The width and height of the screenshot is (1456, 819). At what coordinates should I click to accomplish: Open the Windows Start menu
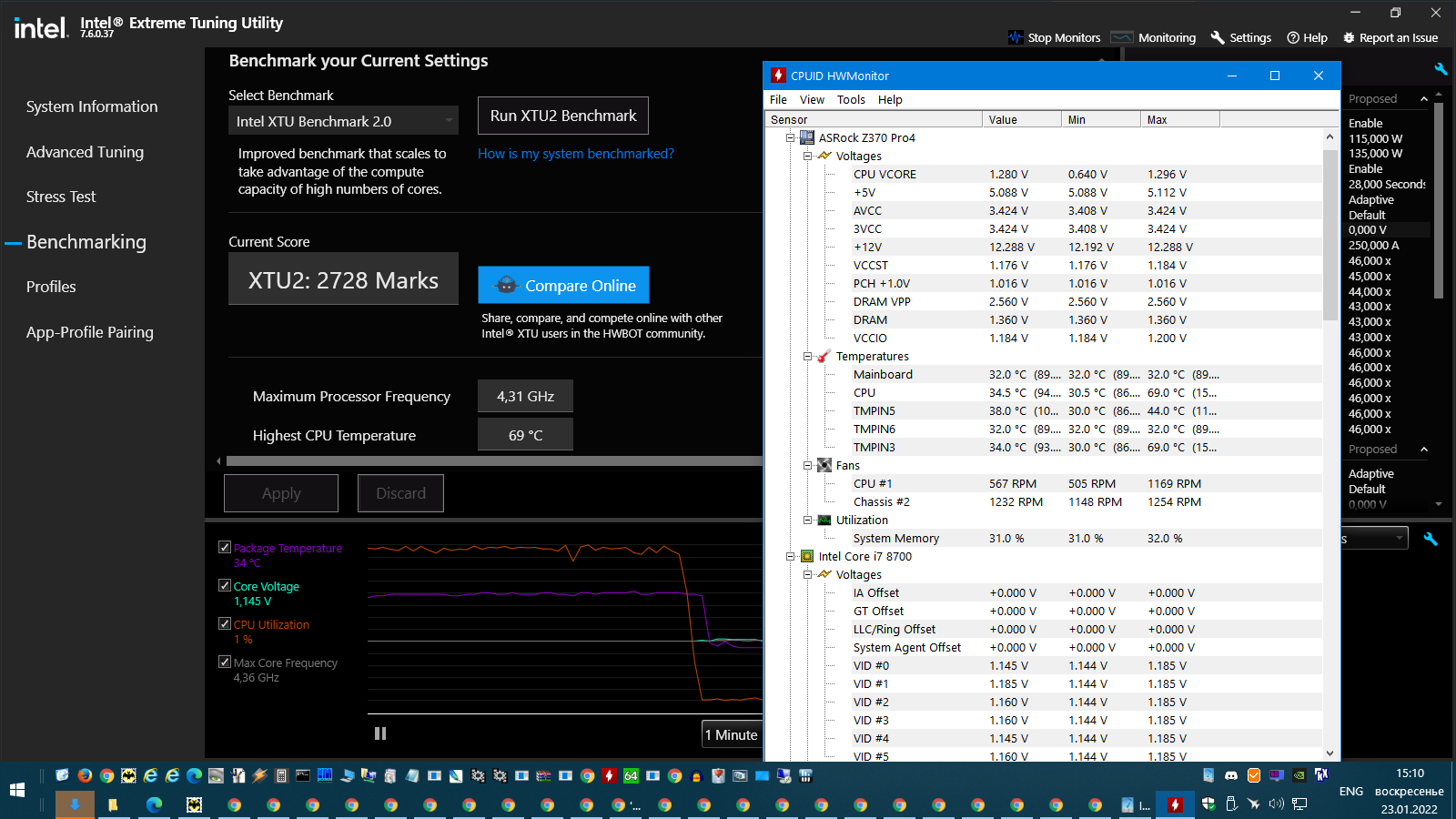(17, 790)
